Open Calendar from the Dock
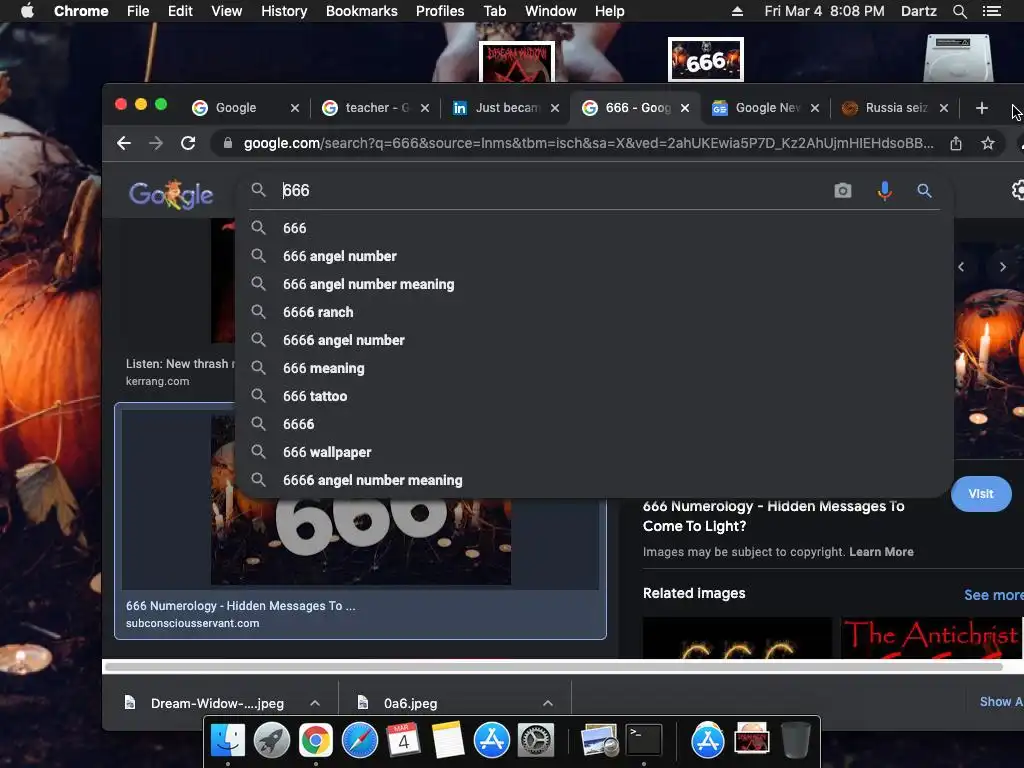Image resolution: width=1024 pixels, height=768 pixels. 404,741
